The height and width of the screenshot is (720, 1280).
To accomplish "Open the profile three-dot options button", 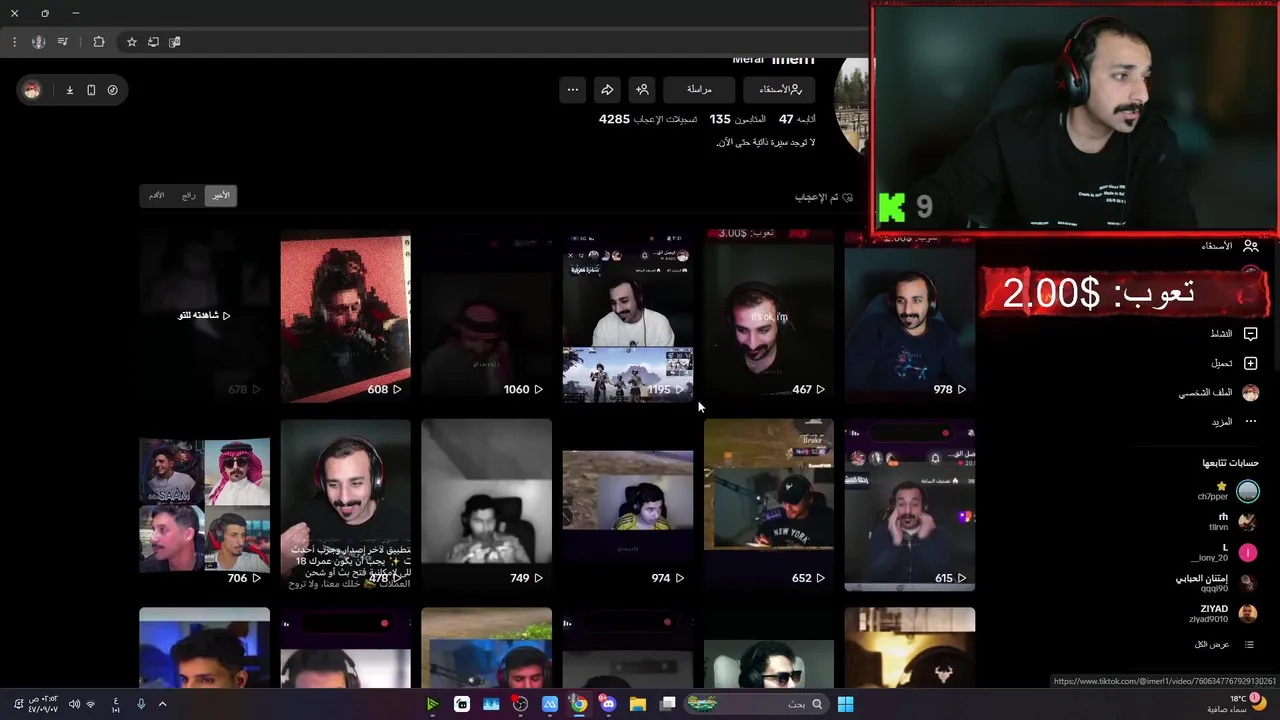I will click(572, 90).
